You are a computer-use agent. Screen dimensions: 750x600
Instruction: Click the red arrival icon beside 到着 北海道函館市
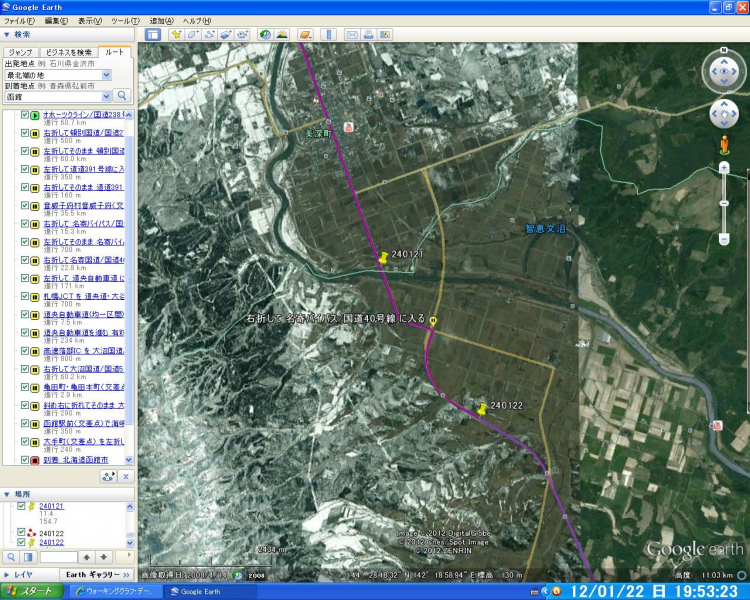(34, 460)
